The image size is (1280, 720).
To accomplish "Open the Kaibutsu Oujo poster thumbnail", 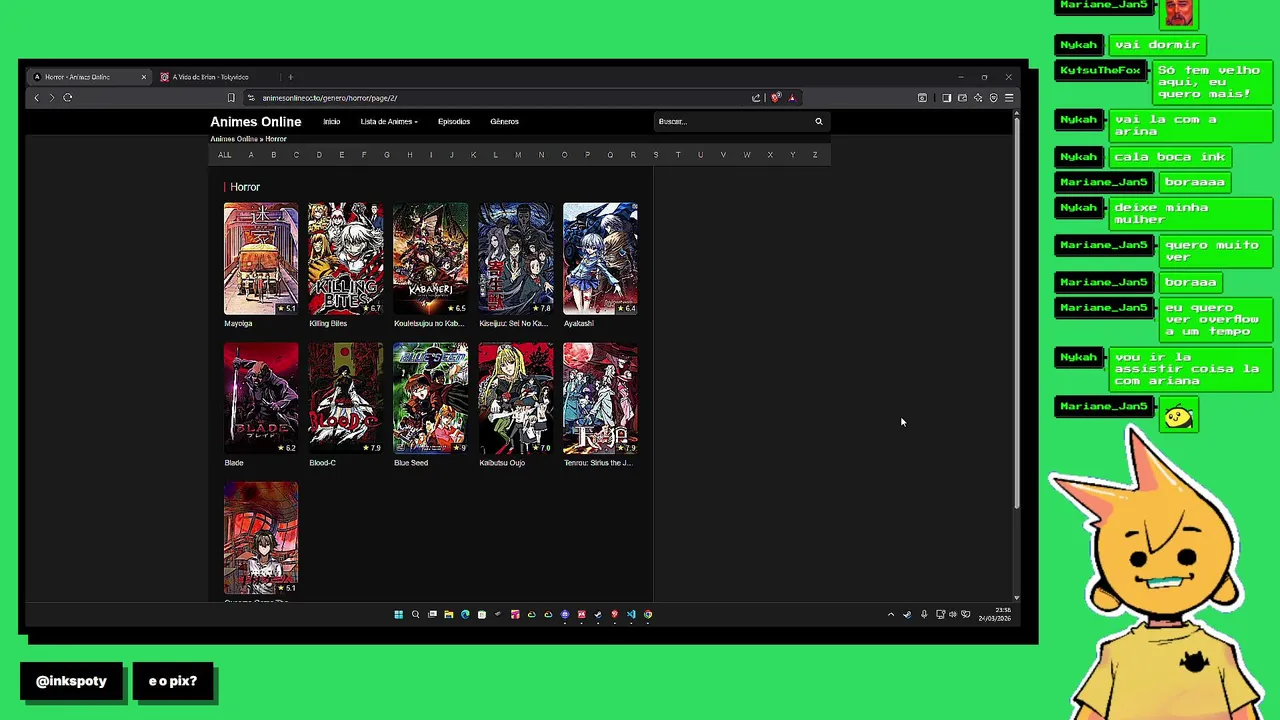I will [516, 398].
